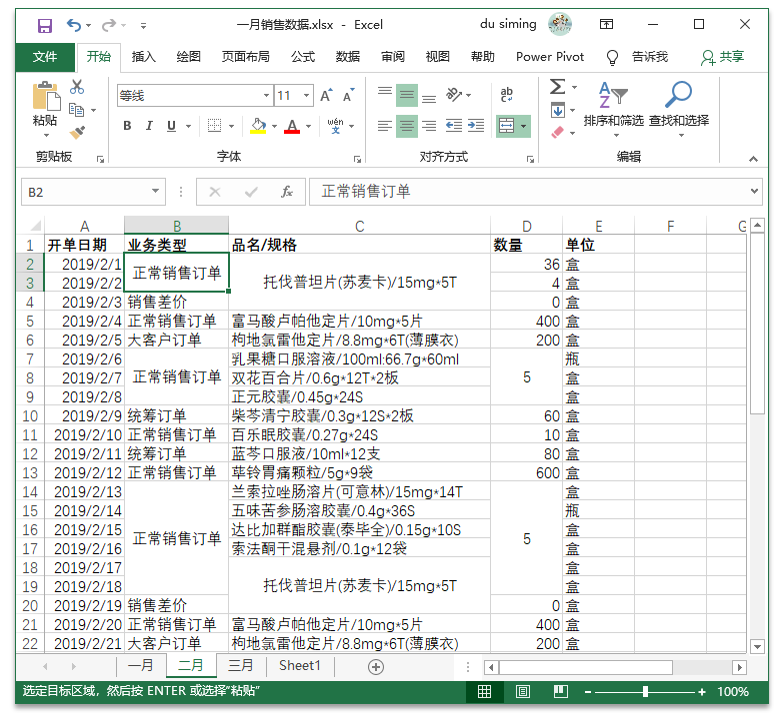The height and width of the screenshot is (714, 783).
Task: Switch to Page Break Preview
Action: click(561, 692)
